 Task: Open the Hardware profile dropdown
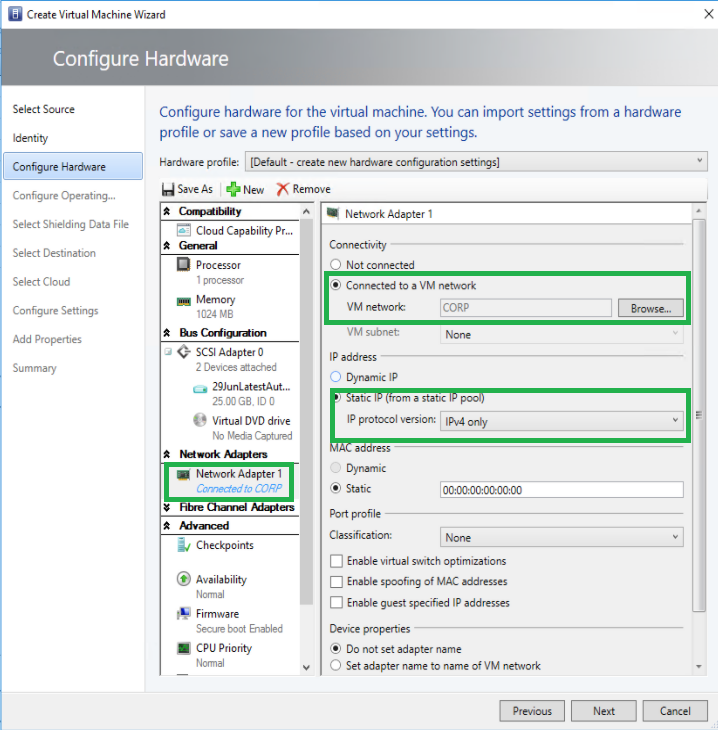click(476, 162)
